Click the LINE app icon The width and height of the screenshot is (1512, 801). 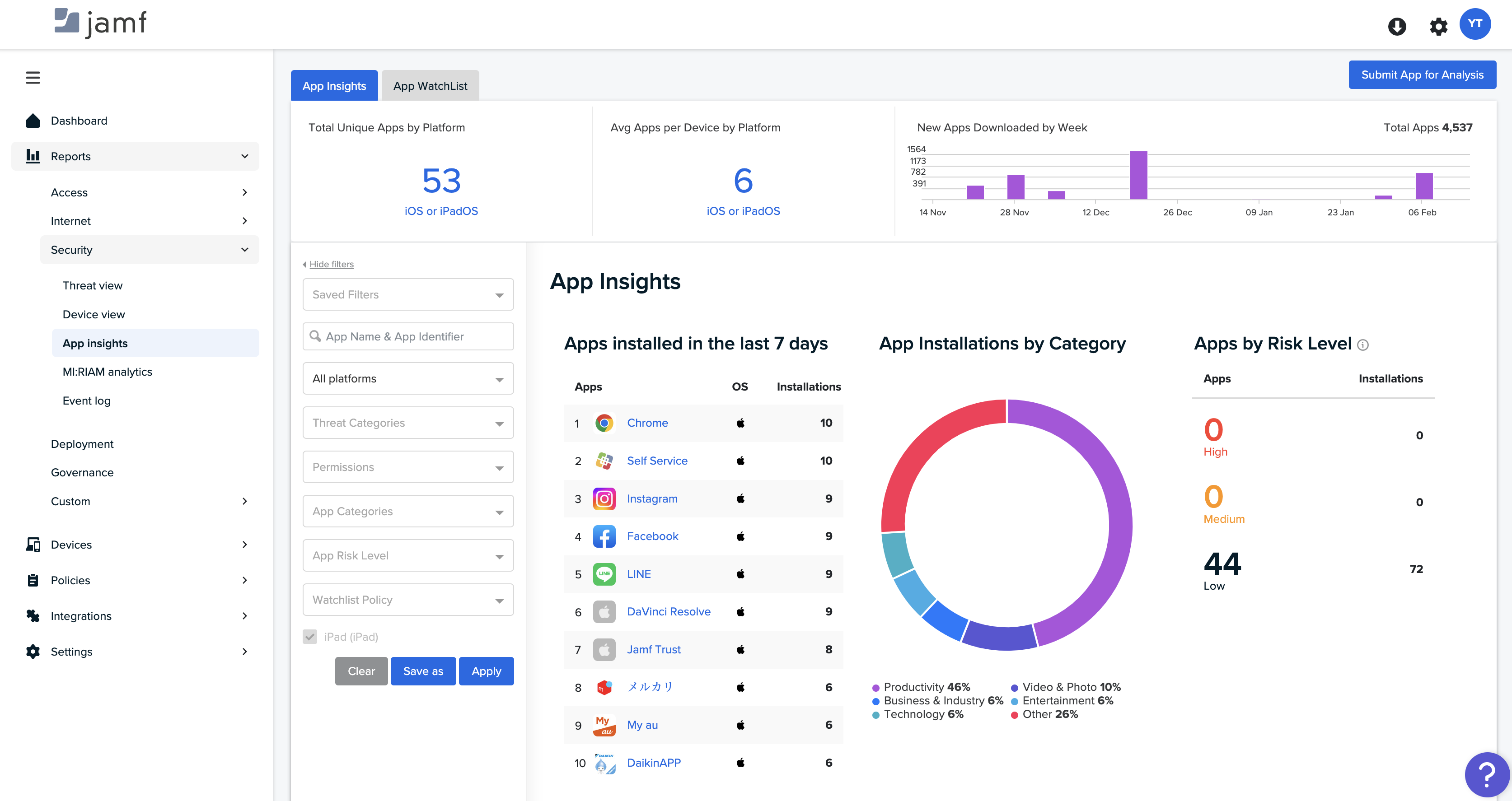click(x=604, y=574)
